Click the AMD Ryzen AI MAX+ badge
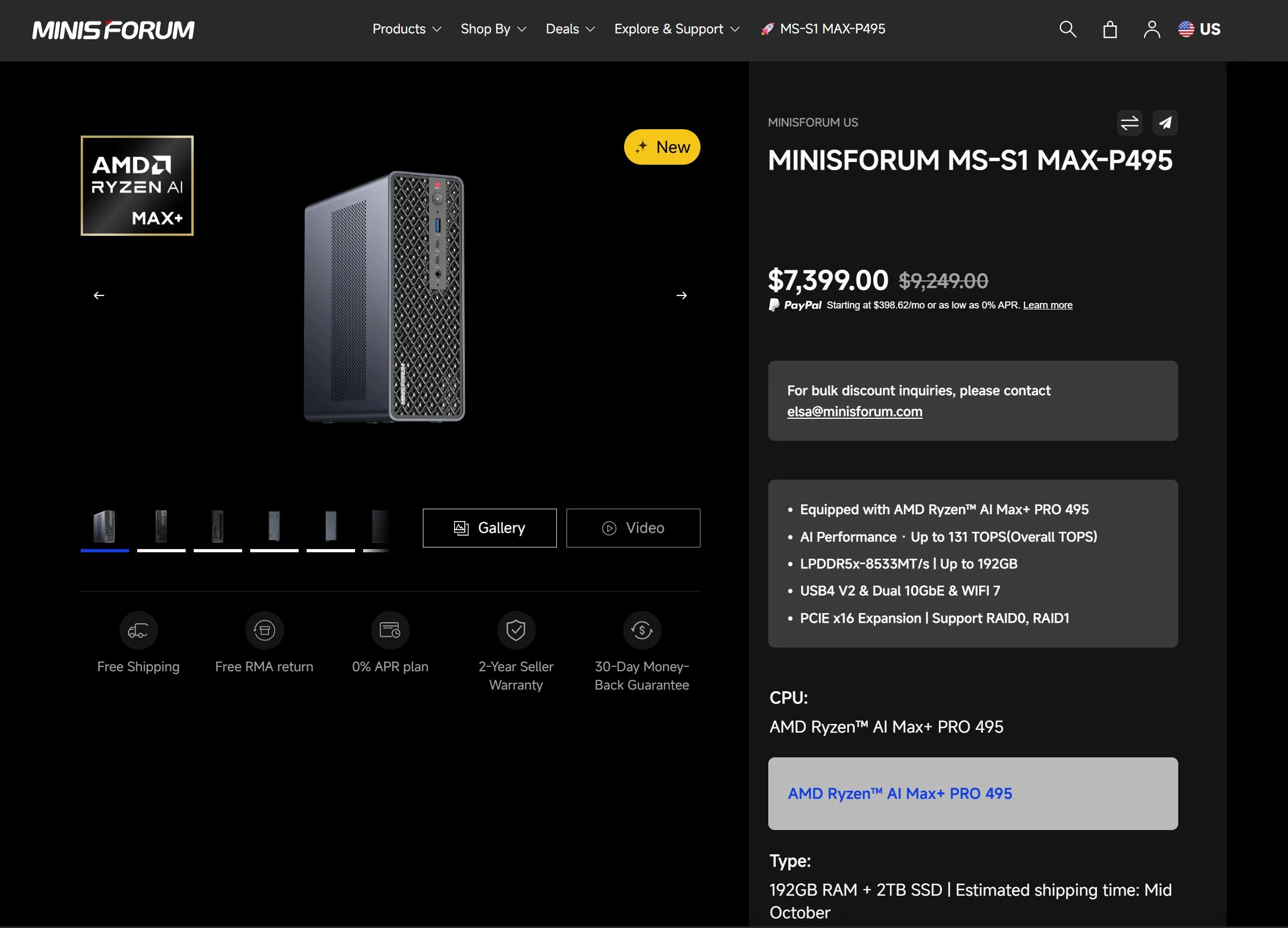This screenshot has width=1288, height=928. 137,185
